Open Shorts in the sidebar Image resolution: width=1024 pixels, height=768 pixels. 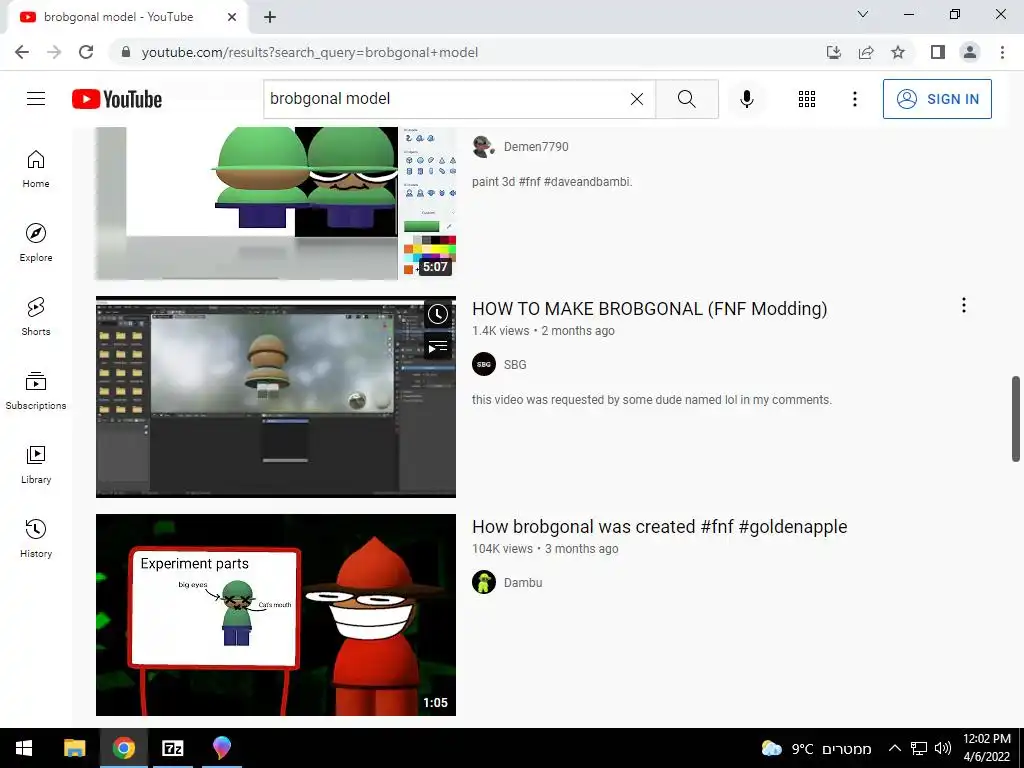pos(36,317)
